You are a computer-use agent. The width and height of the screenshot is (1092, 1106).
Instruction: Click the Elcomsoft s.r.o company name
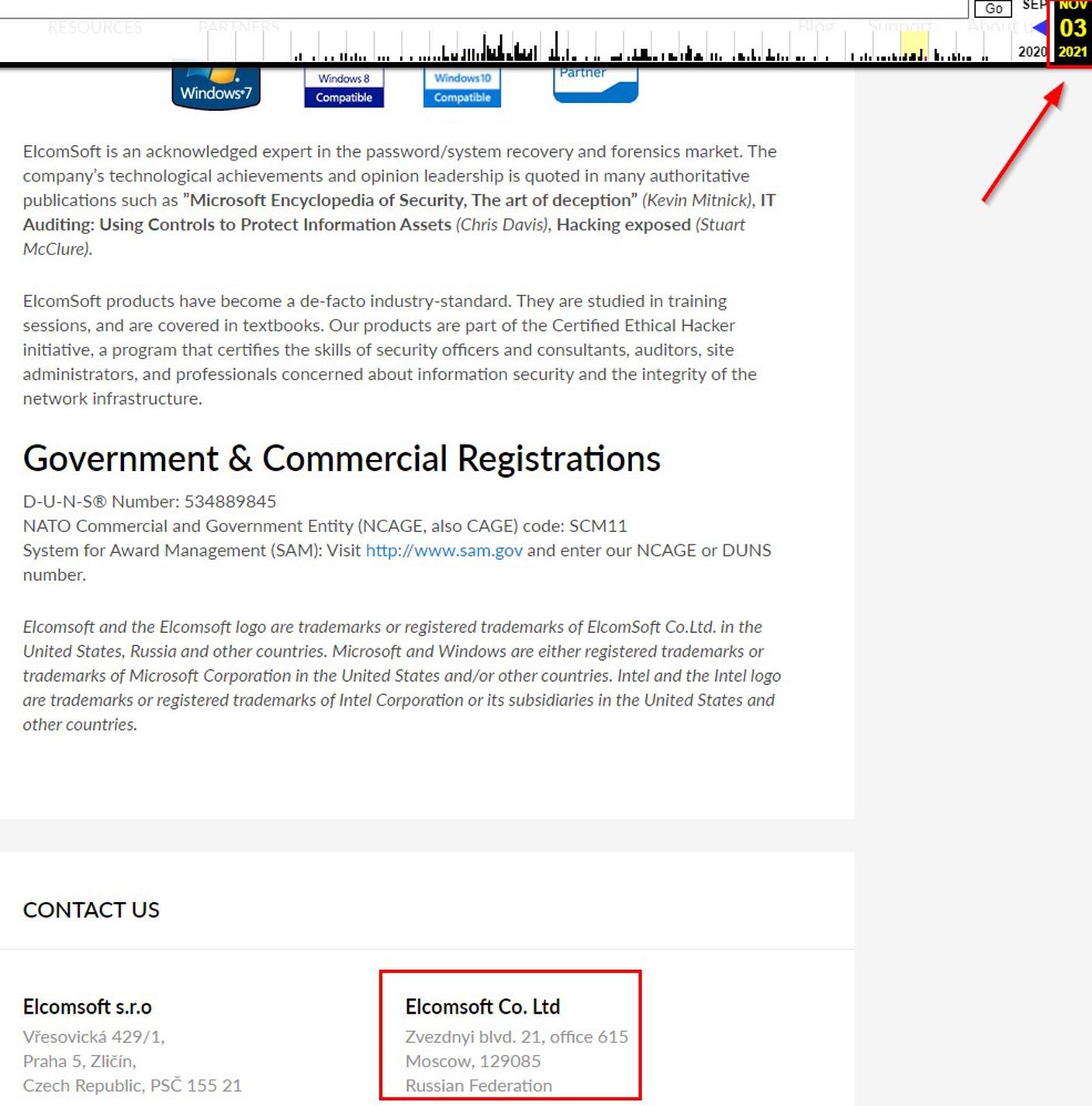click(x=87, y=1007)
